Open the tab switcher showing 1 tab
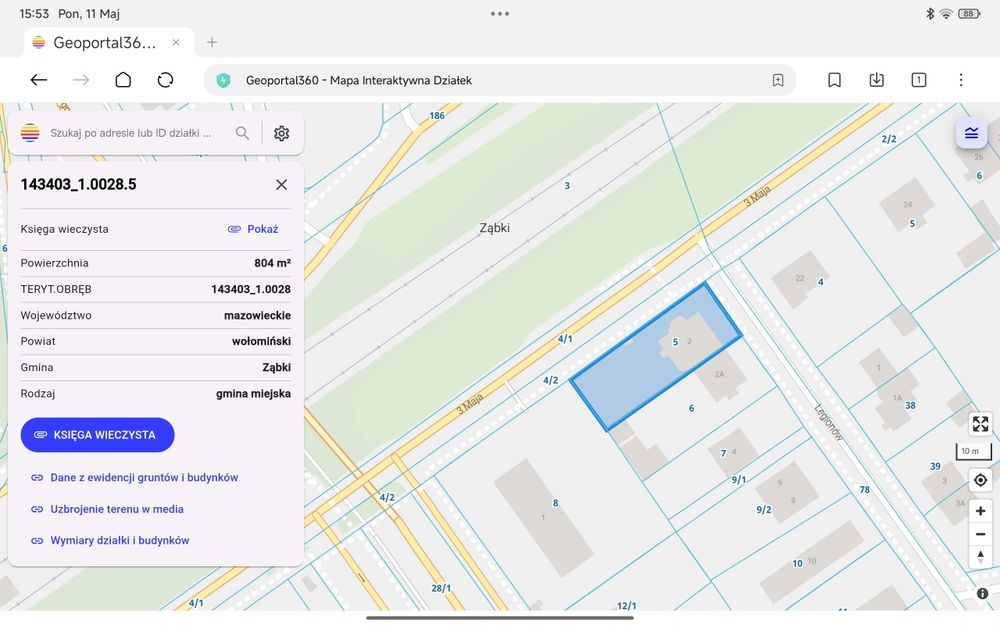 (918, 80)
